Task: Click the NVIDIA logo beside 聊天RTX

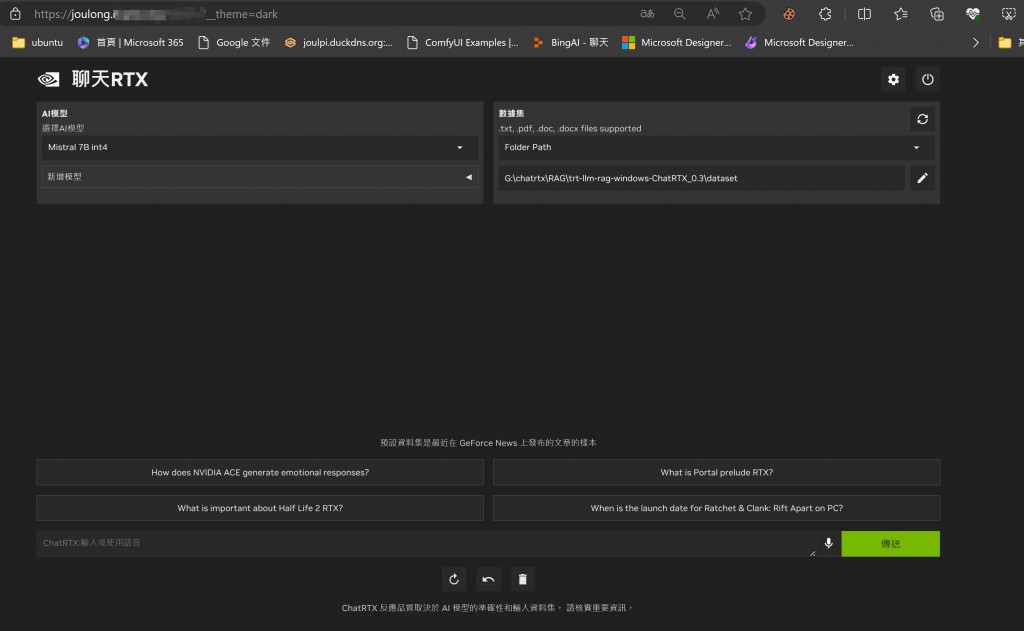Action: (48, 80)
